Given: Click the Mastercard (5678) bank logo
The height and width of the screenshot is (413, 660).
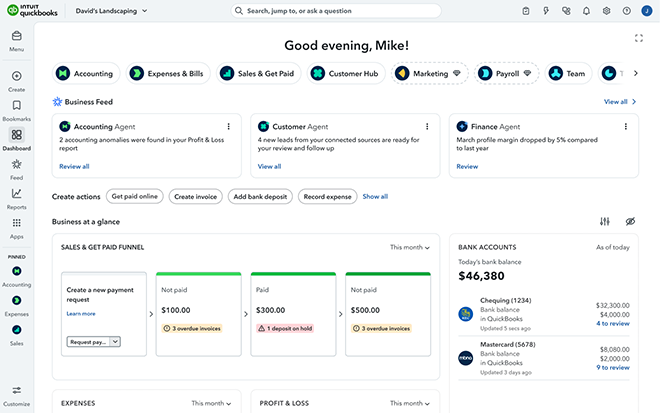Looking at the screenshot, I should click(x=466, y=358).
